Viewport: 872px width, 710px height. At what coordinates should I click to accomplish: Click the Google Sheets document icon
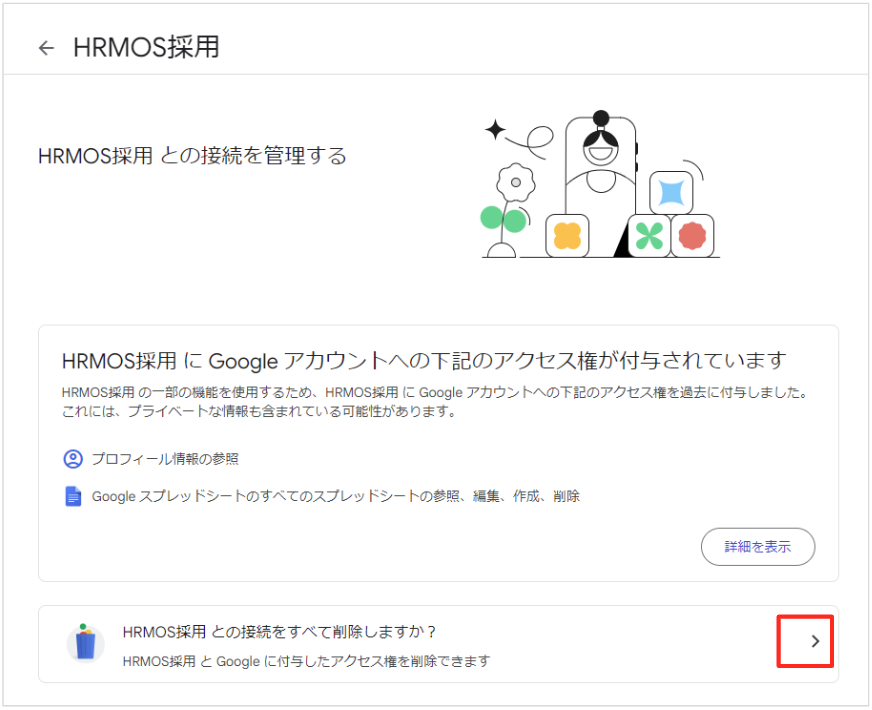click(x=73, y=496)
